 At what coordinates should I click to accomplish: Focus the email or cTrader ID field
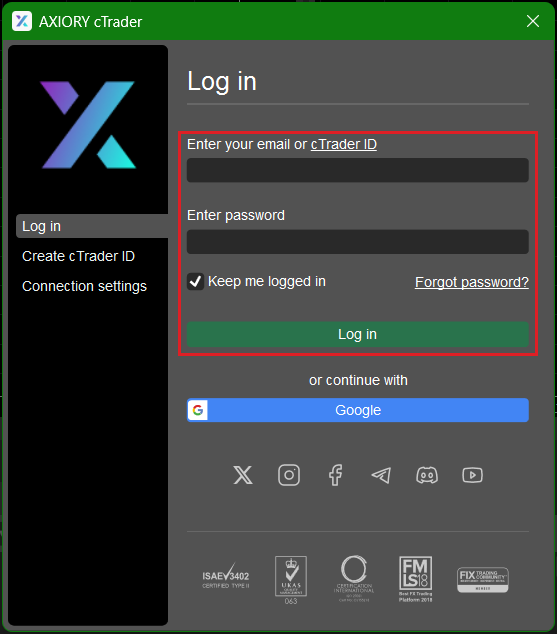point(358,170)
